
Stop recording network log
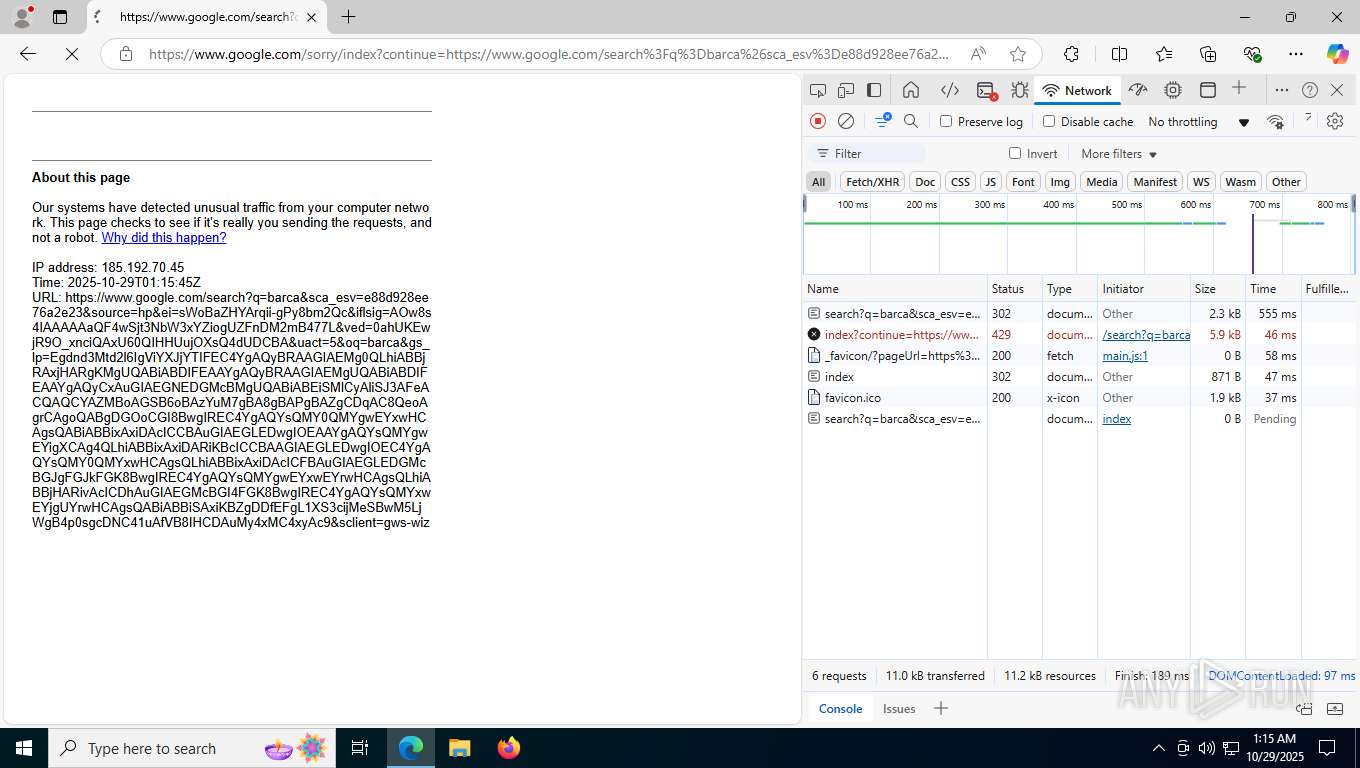pos(818,121)
